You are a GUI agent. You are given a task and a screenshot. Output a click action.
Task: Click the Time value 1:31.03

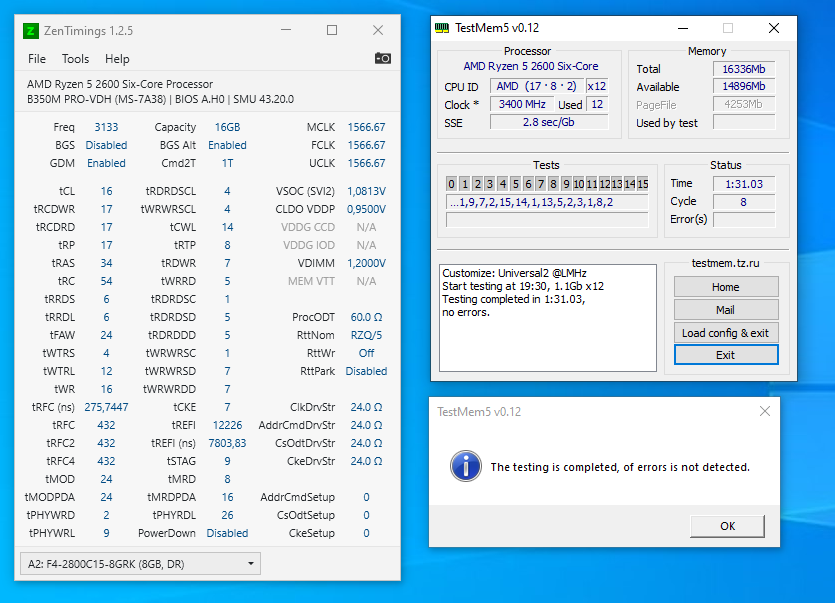tap(744, 184)
